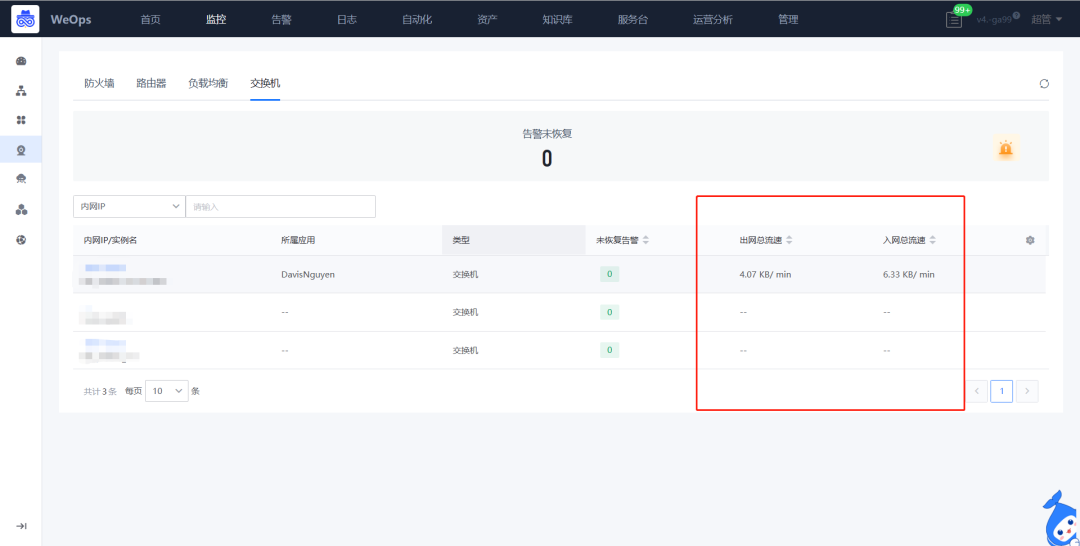The width and height of the screenshot is (1080, 546).
Task: Open the switch link in the DavisNguyen row
Action: 105,267
